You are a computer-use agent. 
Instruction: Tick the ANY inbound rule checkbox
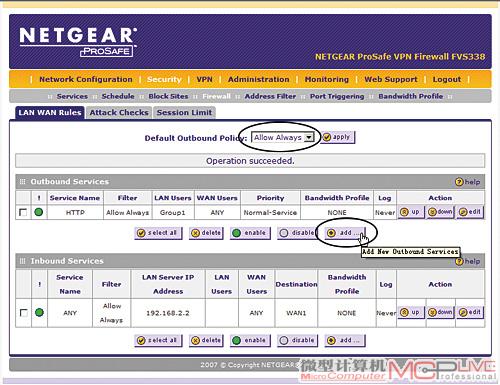pos(24,313)
